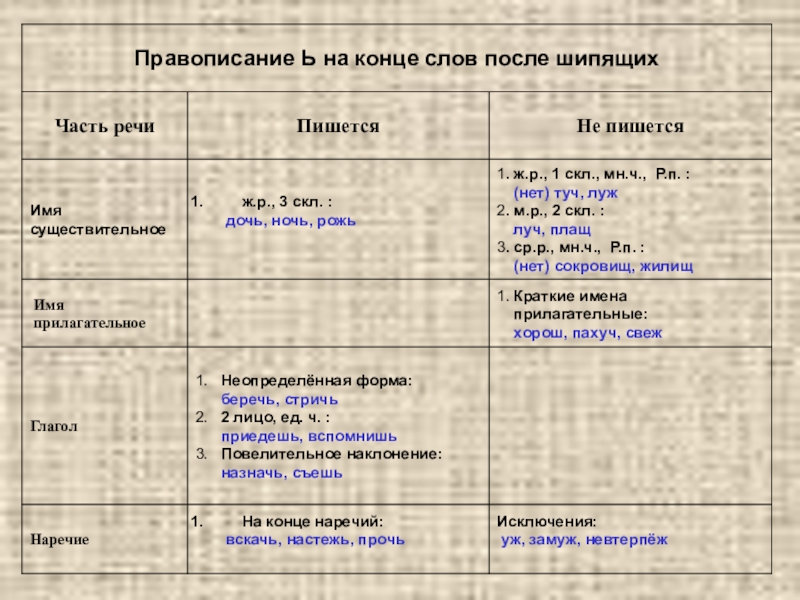Viewport: 800px width, 600px height.
Task: Click the examples 'хорош, пахуч, свеж'
Action: pos(588,333)
